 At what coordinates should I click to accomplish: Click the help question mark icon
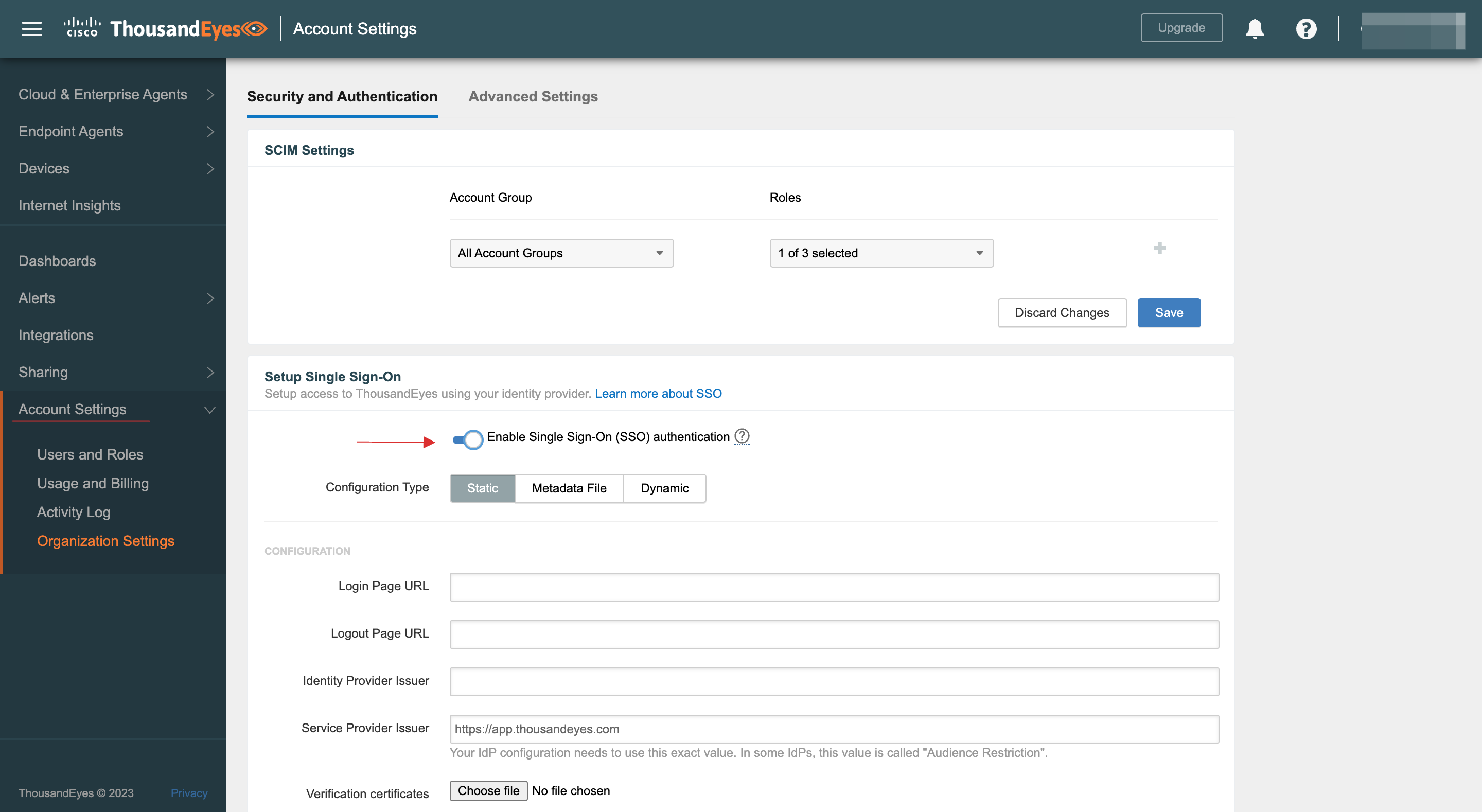click(742, 436)
